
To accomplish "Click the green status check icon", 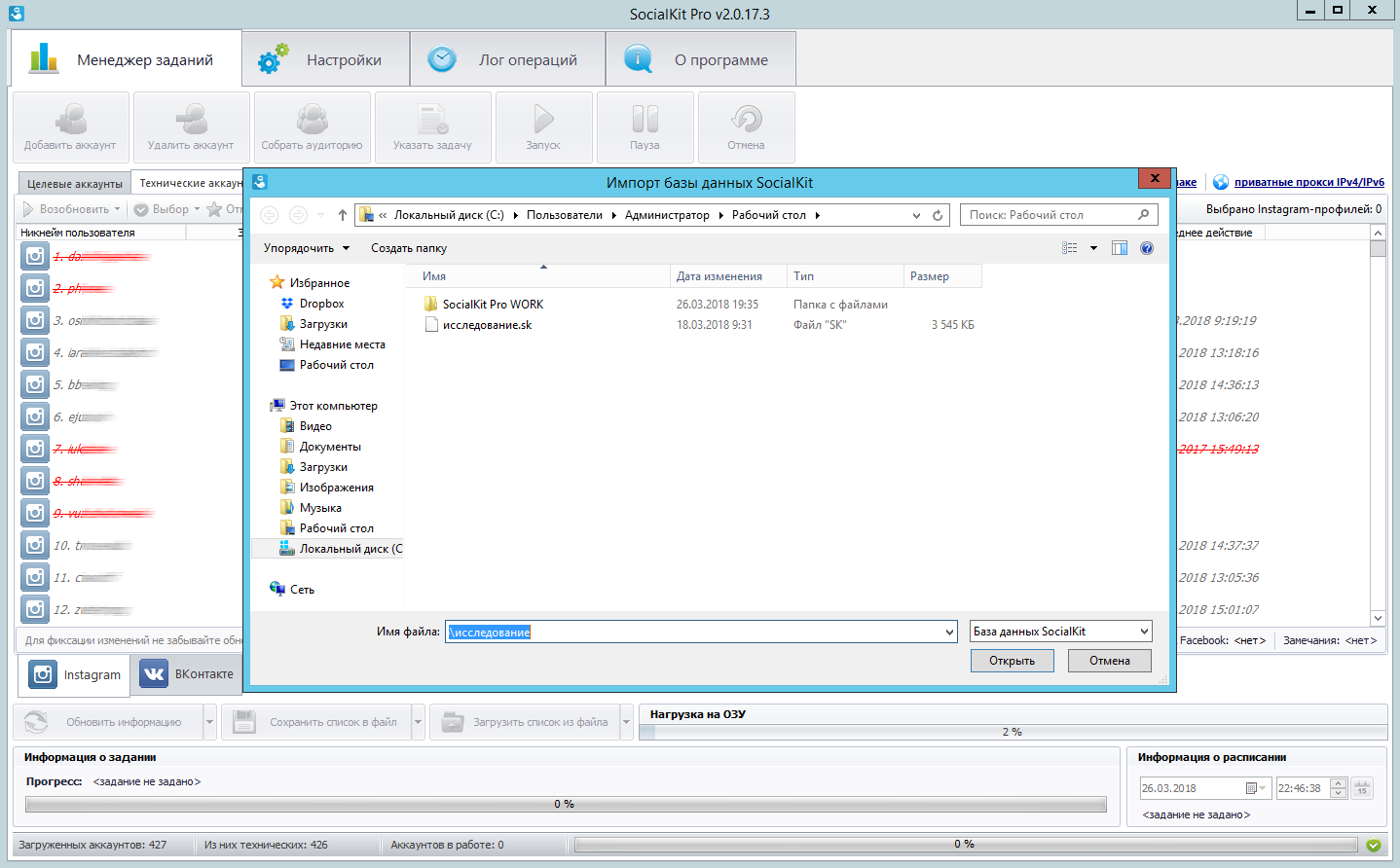I will click(x=1374, y=846).
